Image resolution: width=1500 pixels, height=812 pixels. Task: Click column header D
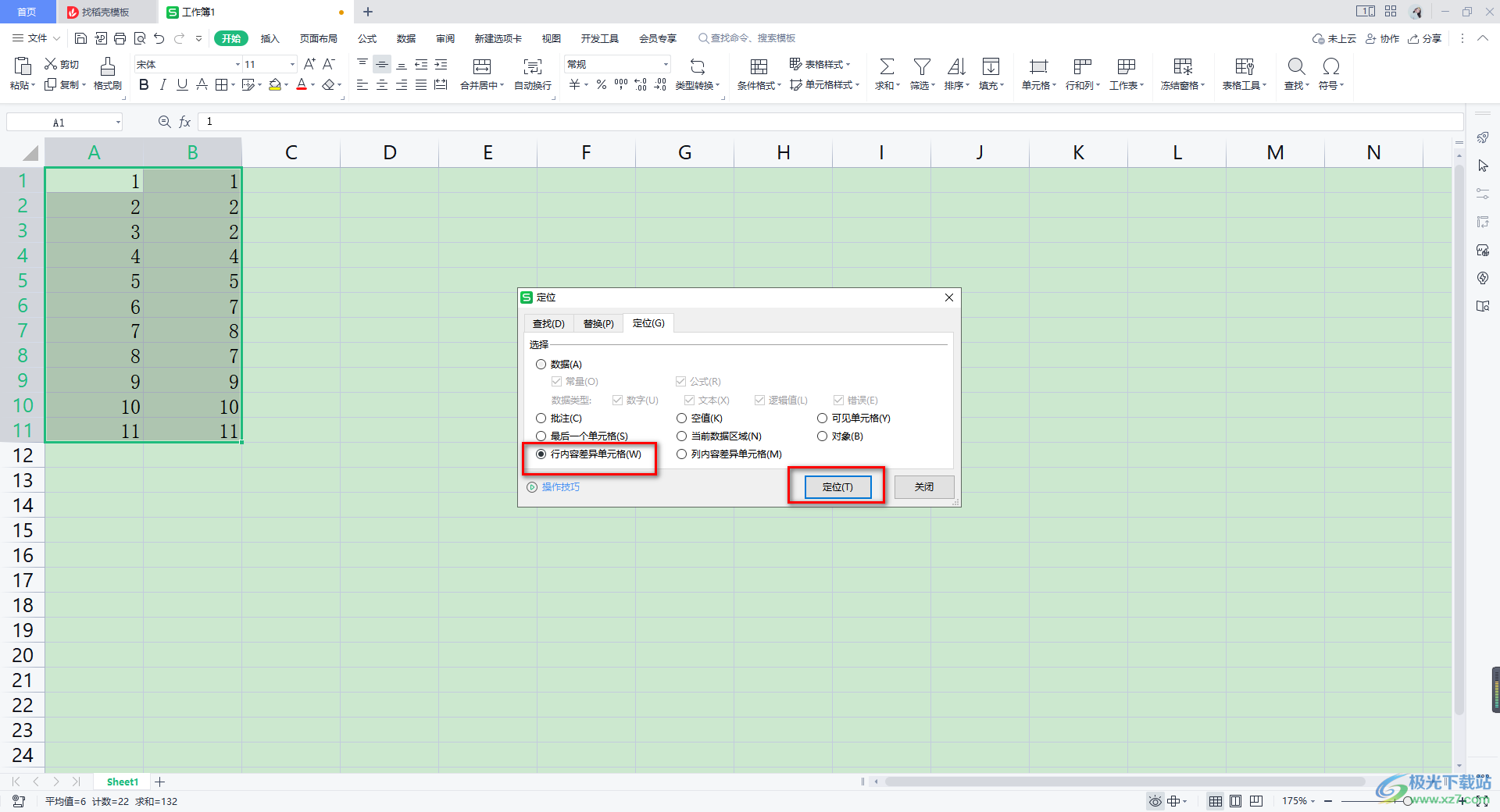pos(390,152)
